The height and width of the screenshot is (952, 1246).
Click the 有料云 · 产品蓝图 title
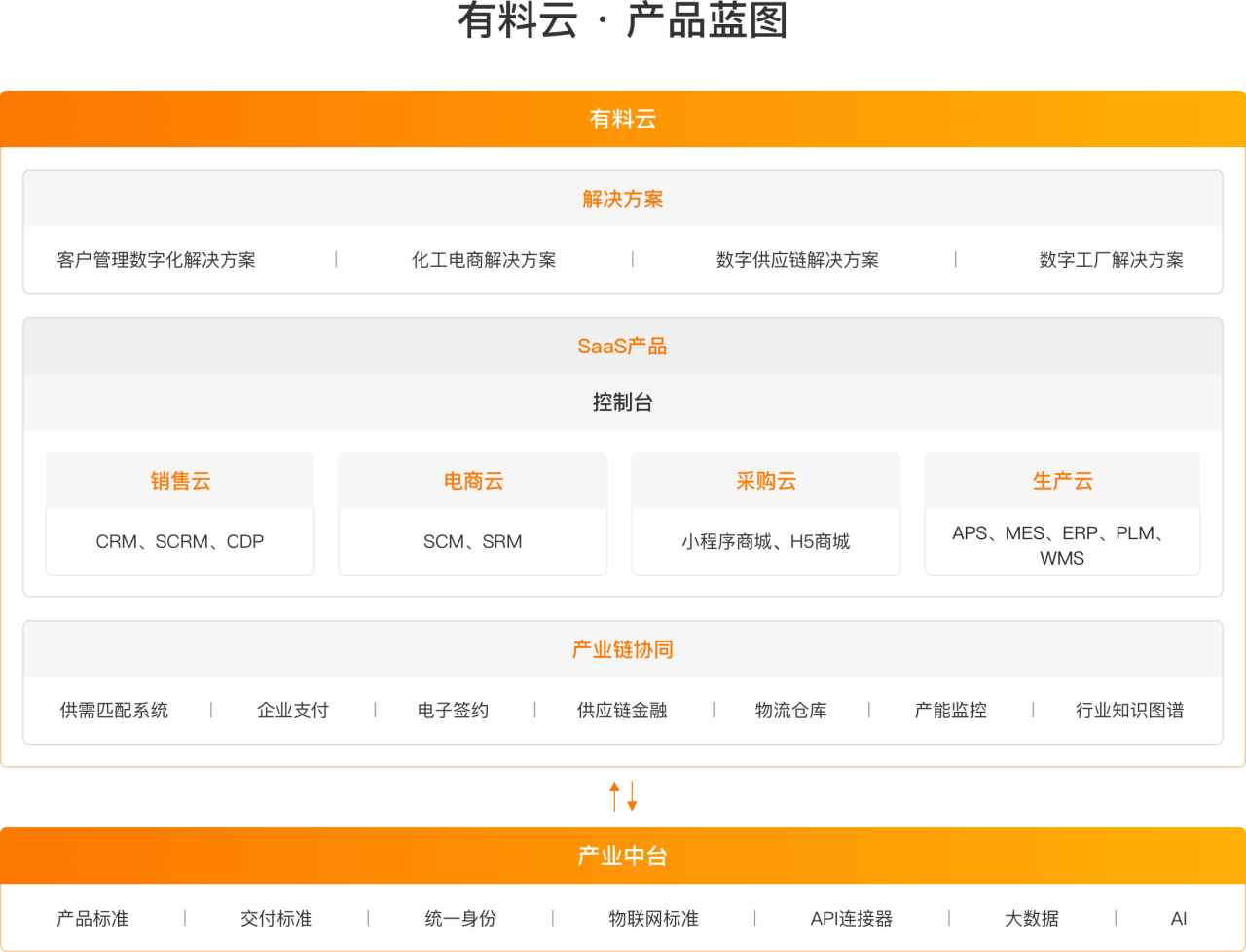[x=623, y=20]
